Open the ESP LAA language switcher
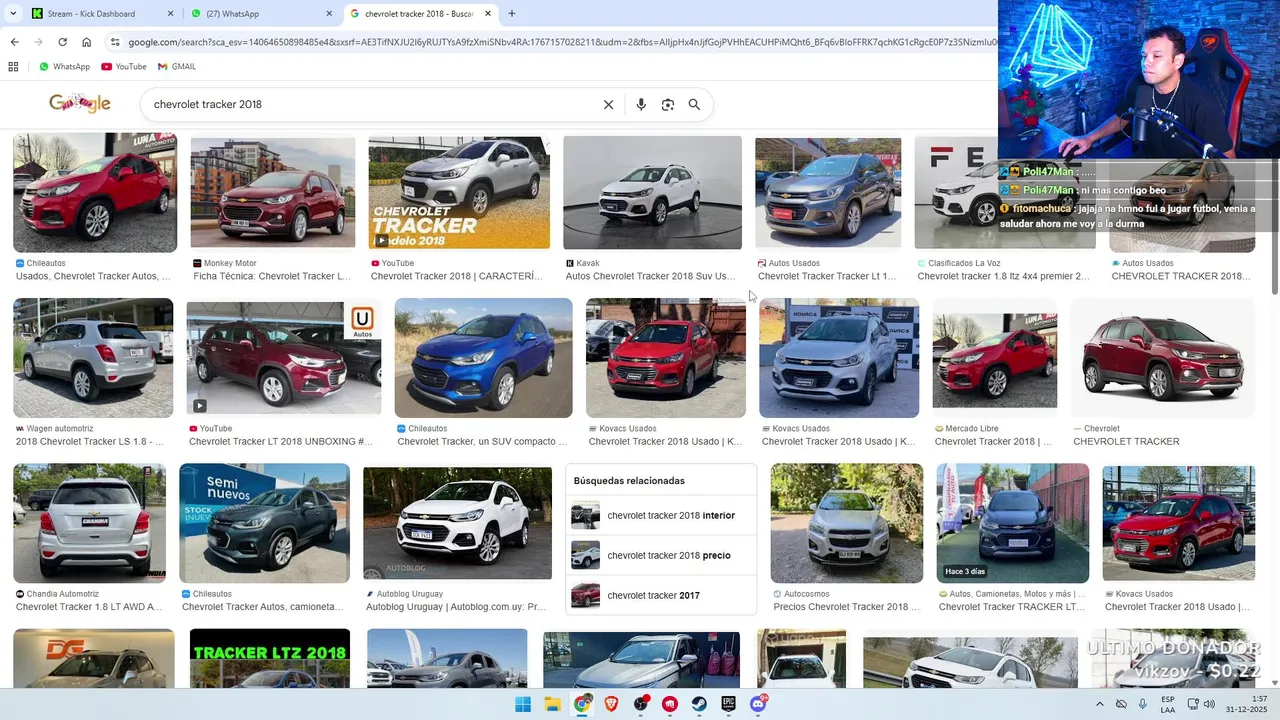The width and height of the screenshot is (1280, 720). [1168, 704]
